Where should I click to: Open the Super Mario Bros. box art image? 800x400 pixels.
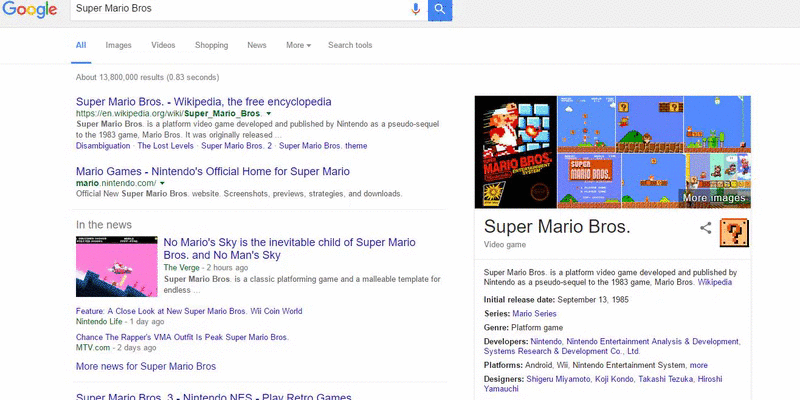pyautogui.click(x=516, y=152)
